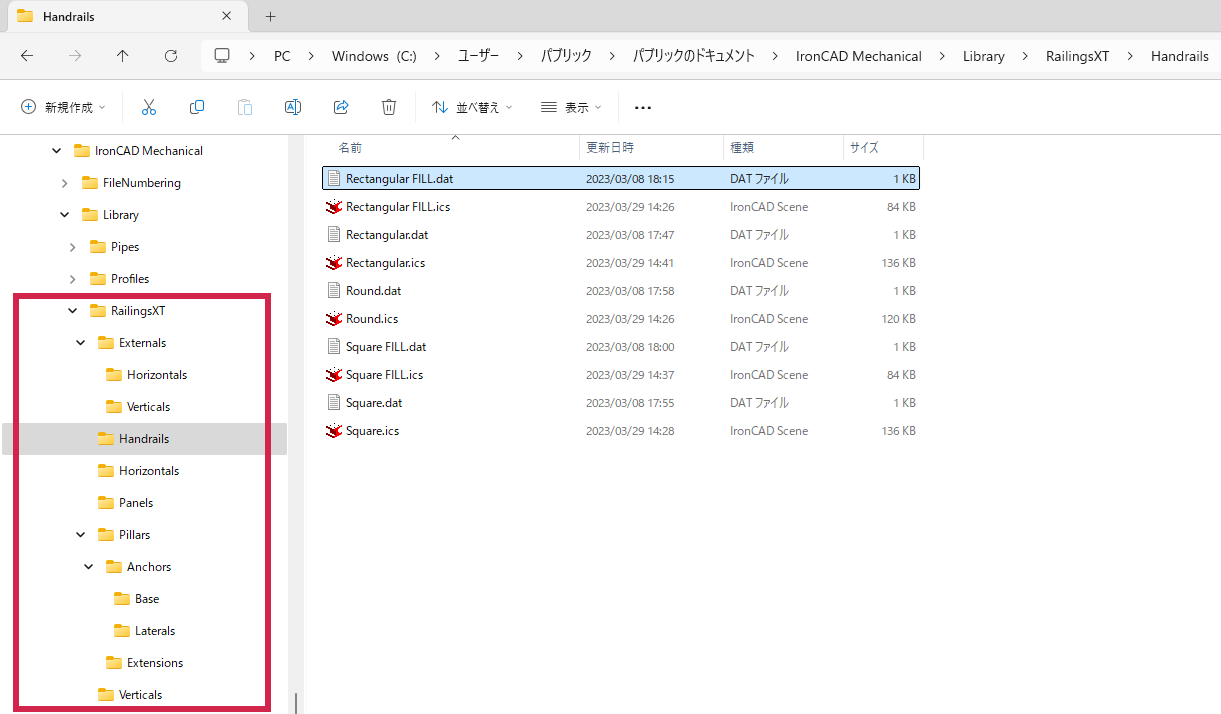Close the Handrails tab
This screenshot has height=714, width=1221.
point(227,16)
